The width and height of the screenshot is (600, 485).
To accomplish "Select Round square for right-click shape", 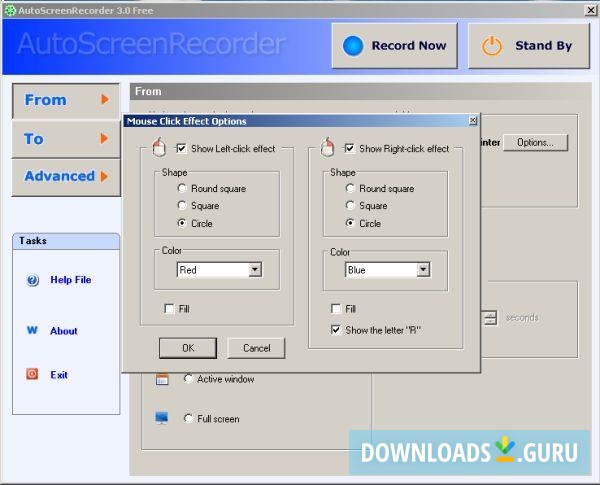I will tap(350, 188).
